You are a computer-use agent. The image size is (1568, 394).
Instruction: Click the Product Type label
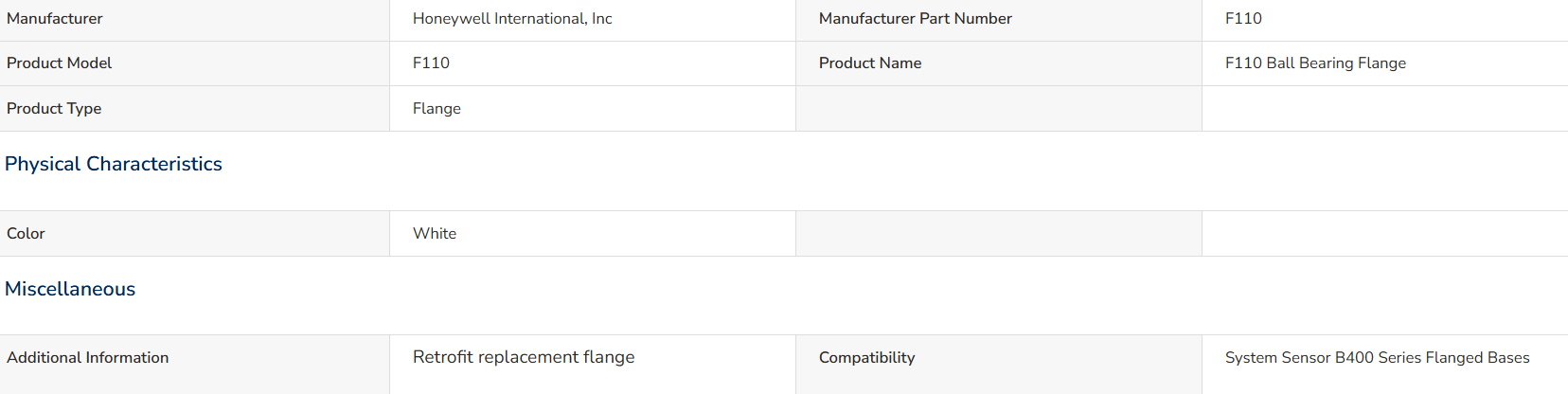[x=54, y=109]
